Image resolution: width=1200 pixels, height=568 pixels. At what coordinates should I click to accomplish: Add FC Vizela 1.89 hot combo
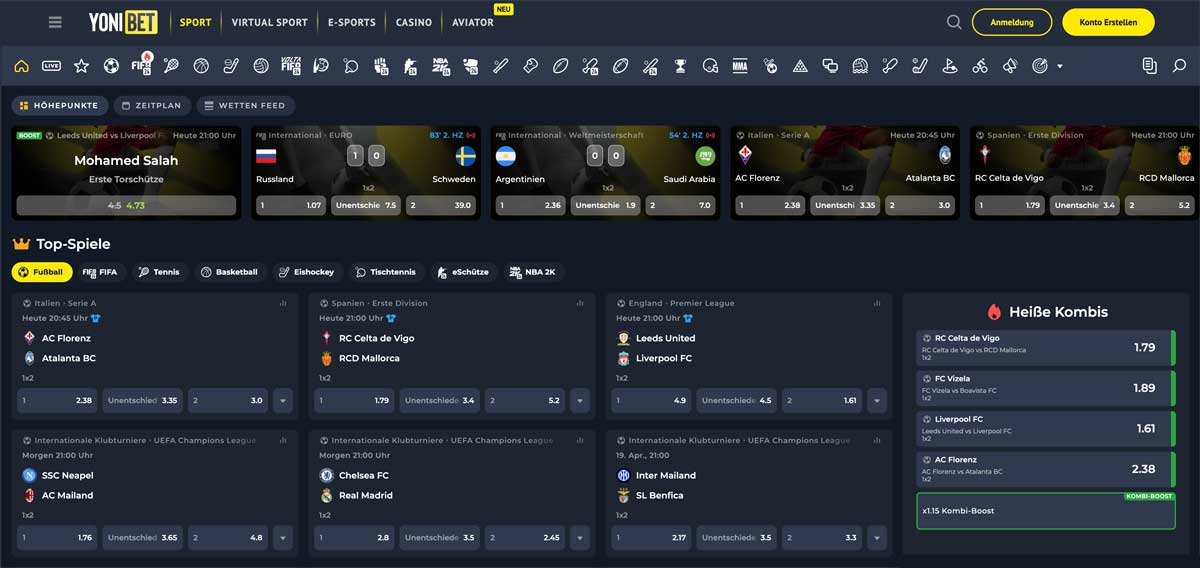pyautogui.click(x=1045, y=388)
